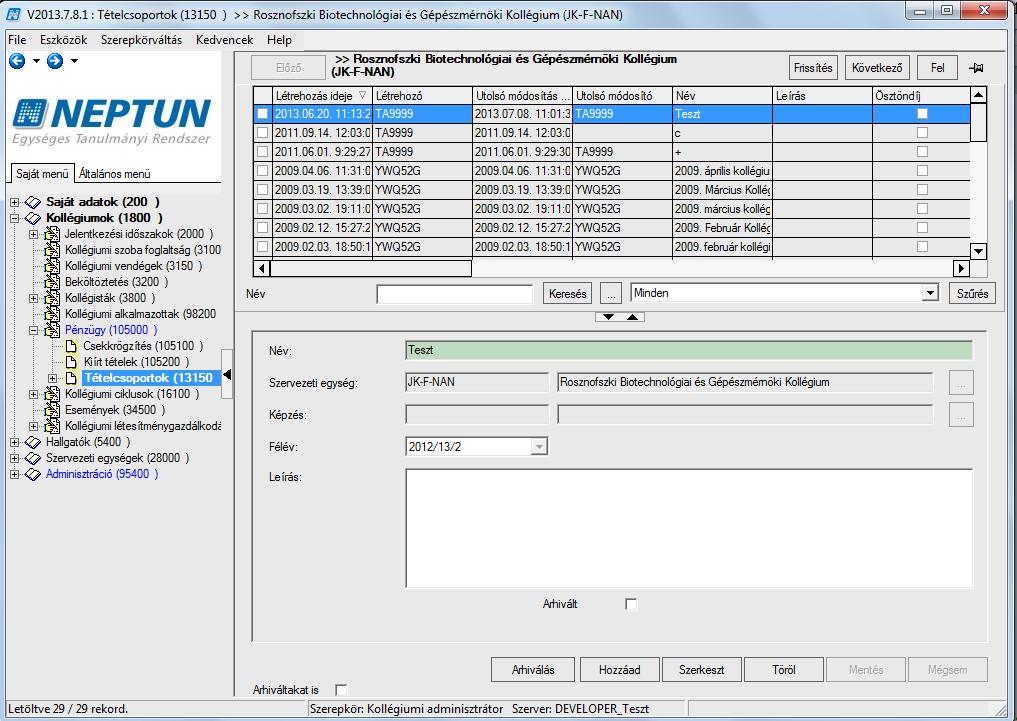Click the blue back navigation arrow

[x=17, y=61]
